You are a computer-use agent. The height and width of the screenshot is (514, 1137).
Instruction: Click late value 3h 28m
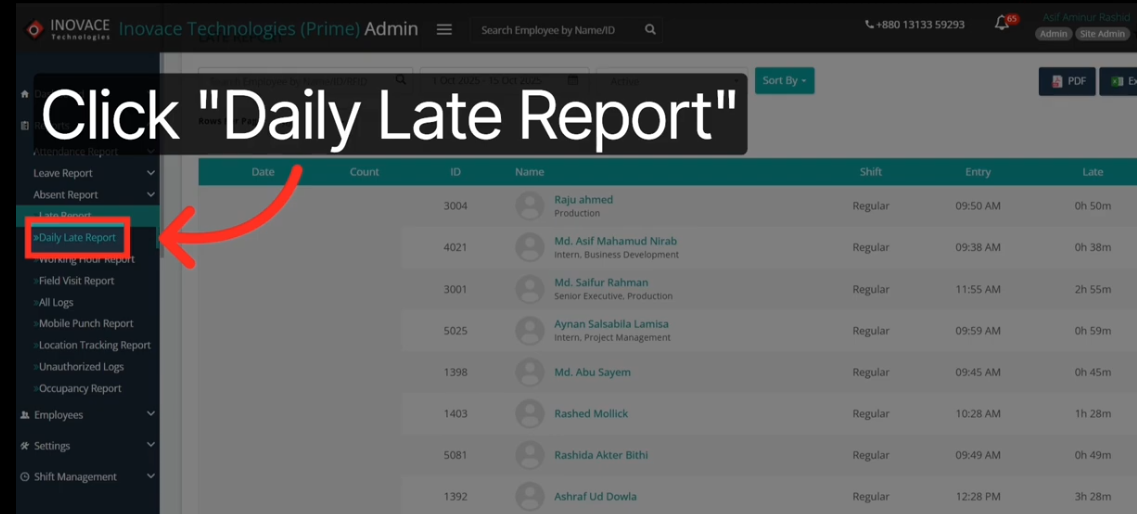click(1093, 497)
